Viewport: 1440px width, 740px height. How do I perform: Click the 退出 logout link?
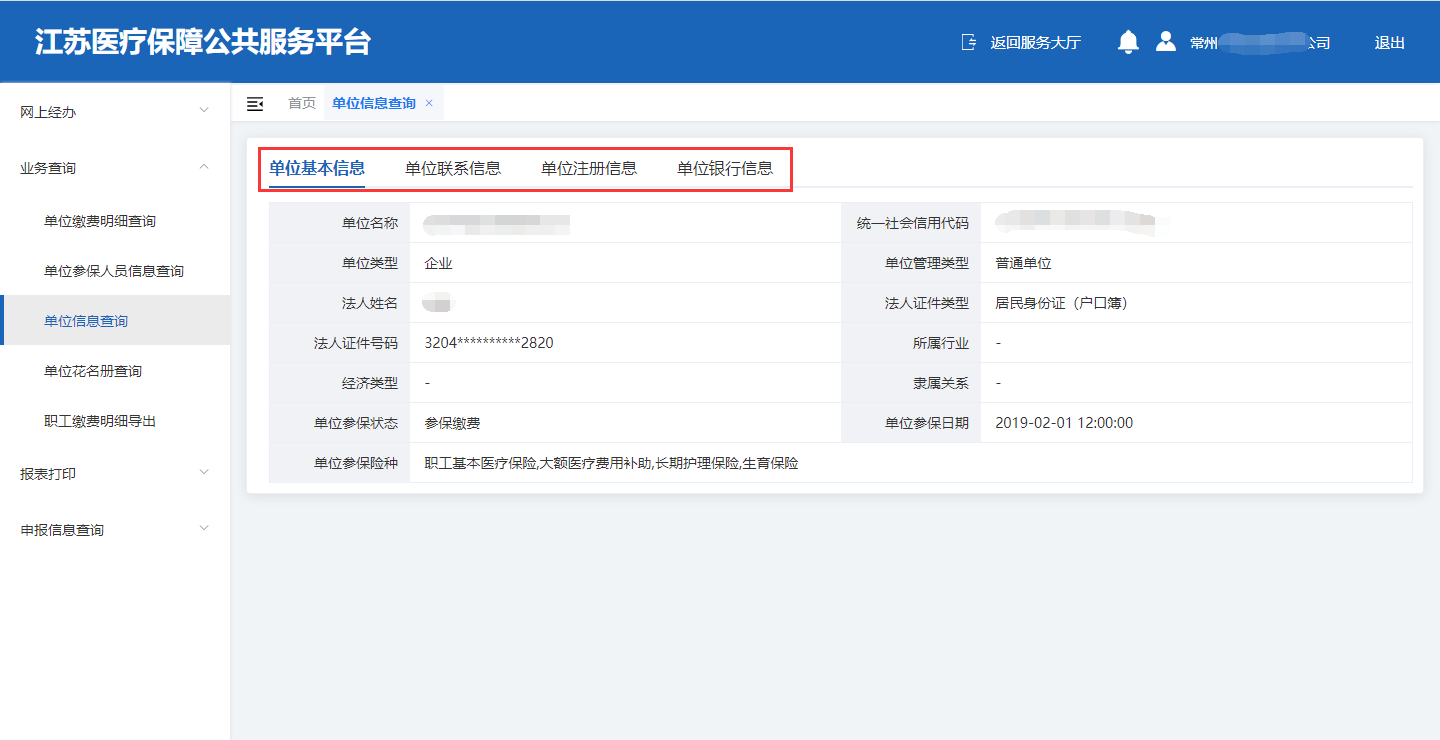pos(1389,43)
